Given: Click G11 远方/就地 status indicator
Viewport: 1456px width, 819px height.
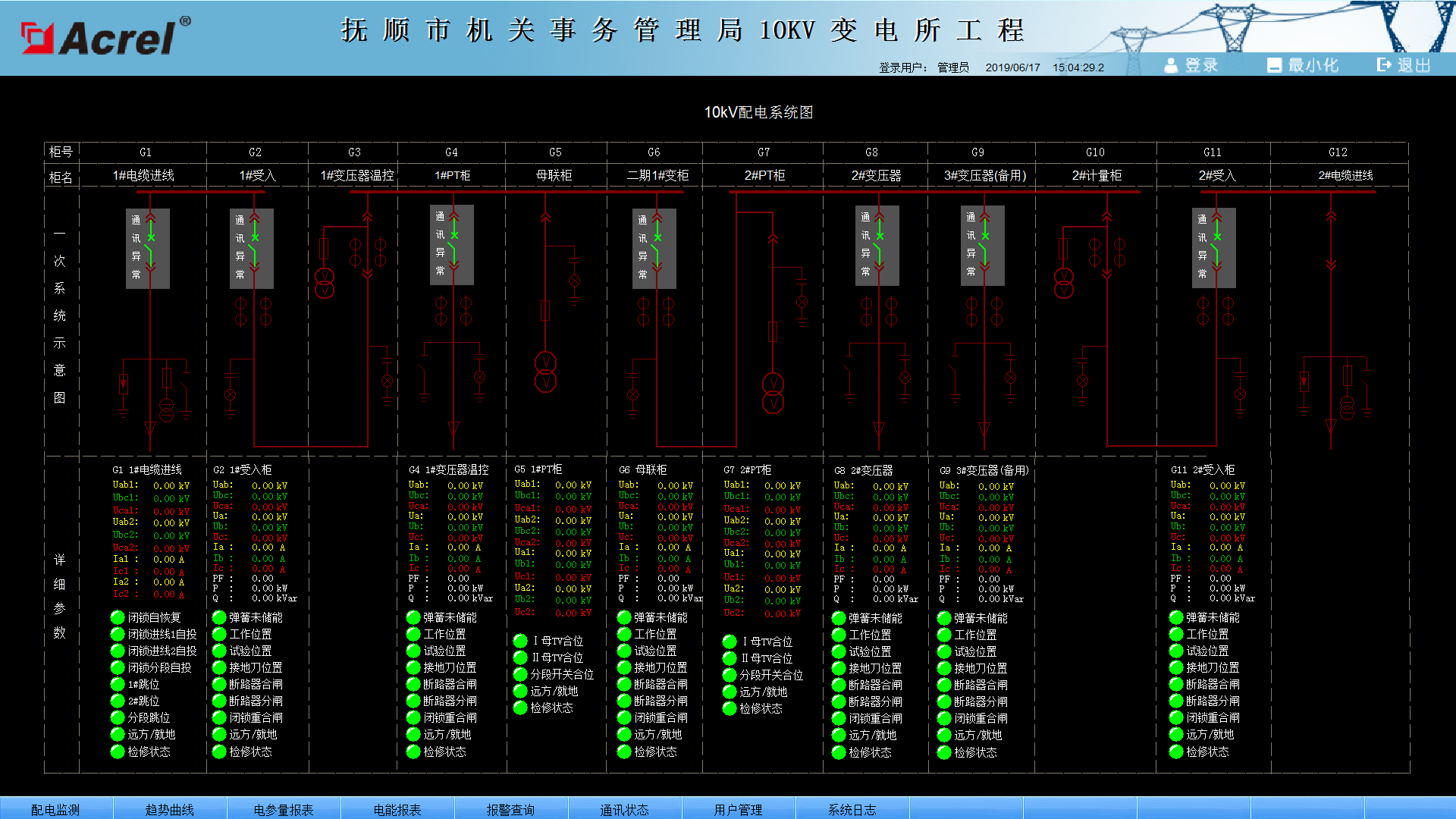Looking at the screenshot, I should (1176, 734).
